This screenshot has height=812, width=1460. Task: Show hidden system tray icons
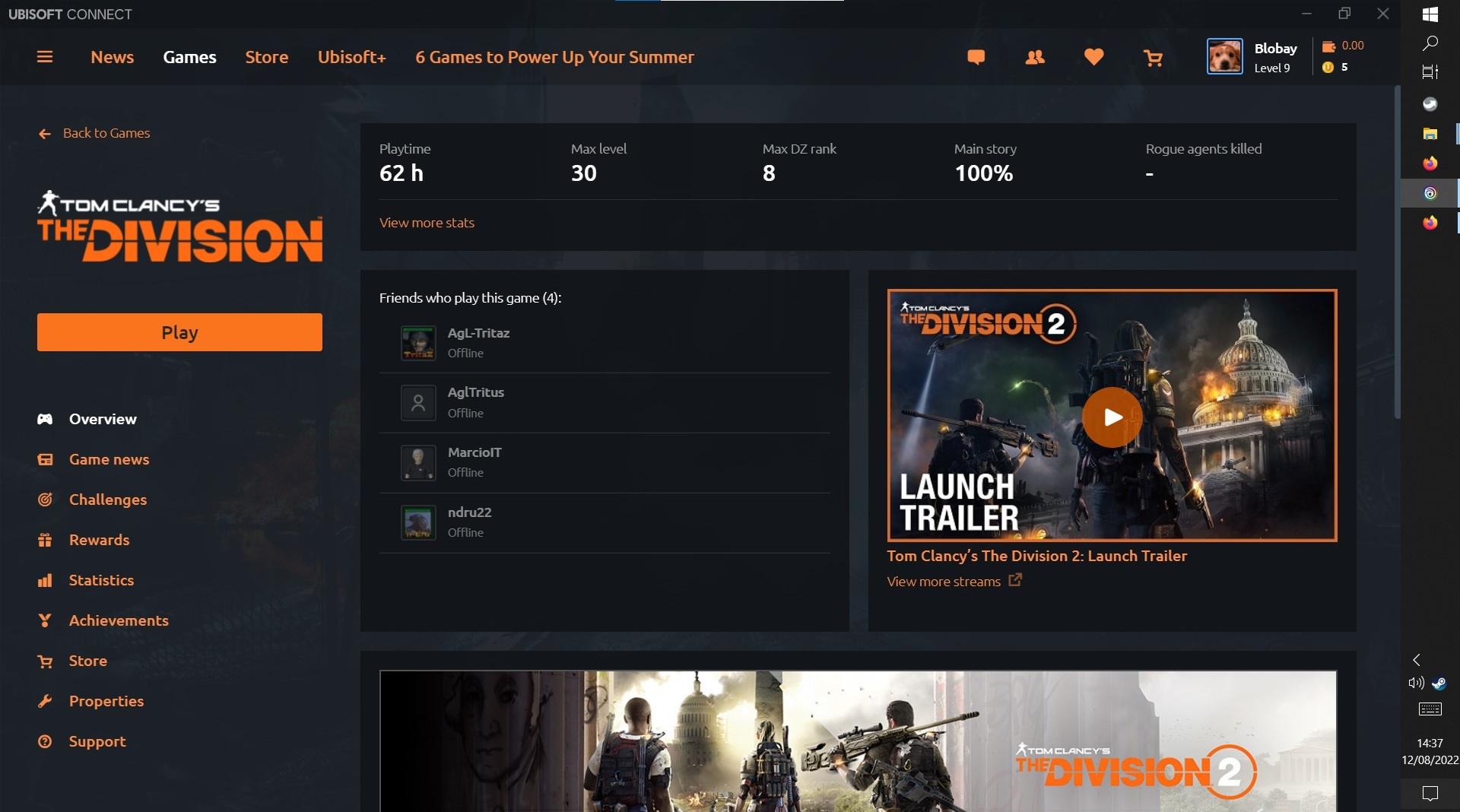click(1417, 659)
